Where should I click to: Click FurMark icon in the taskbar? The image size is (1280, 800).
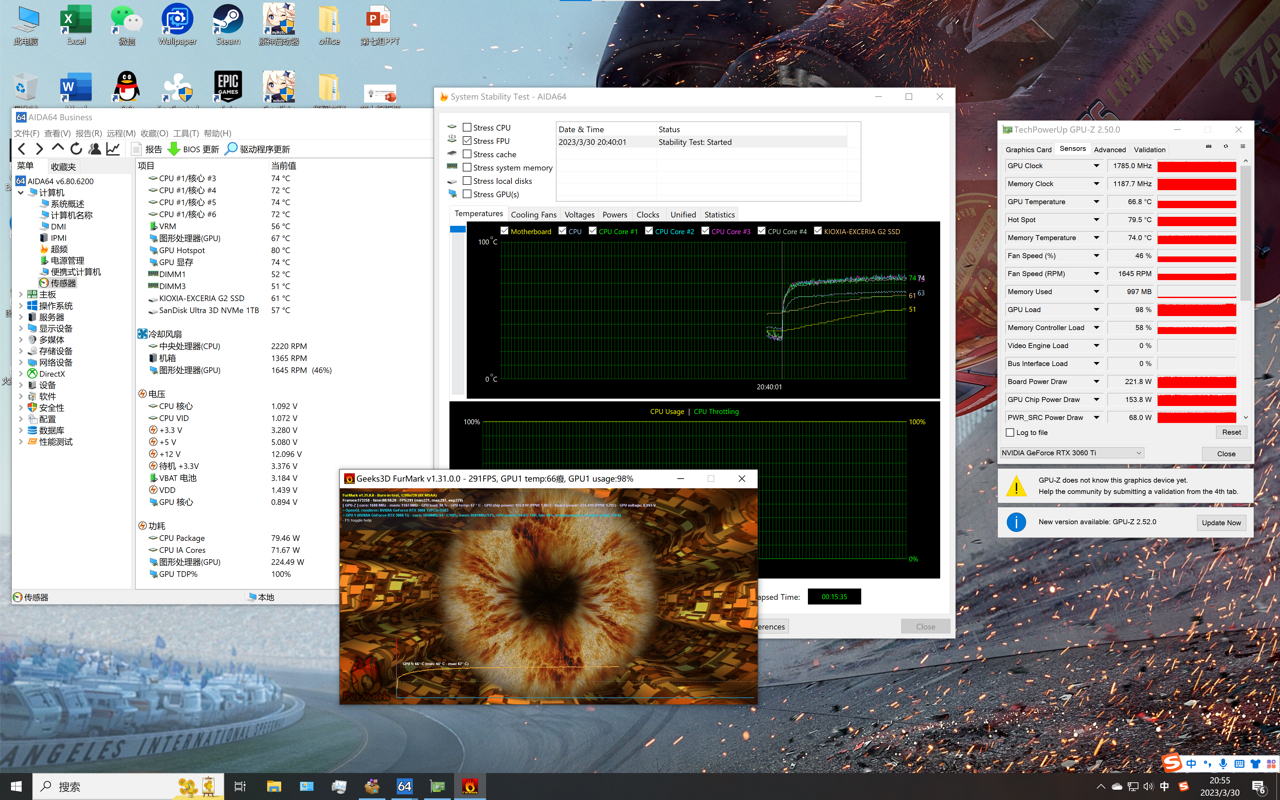469,787
